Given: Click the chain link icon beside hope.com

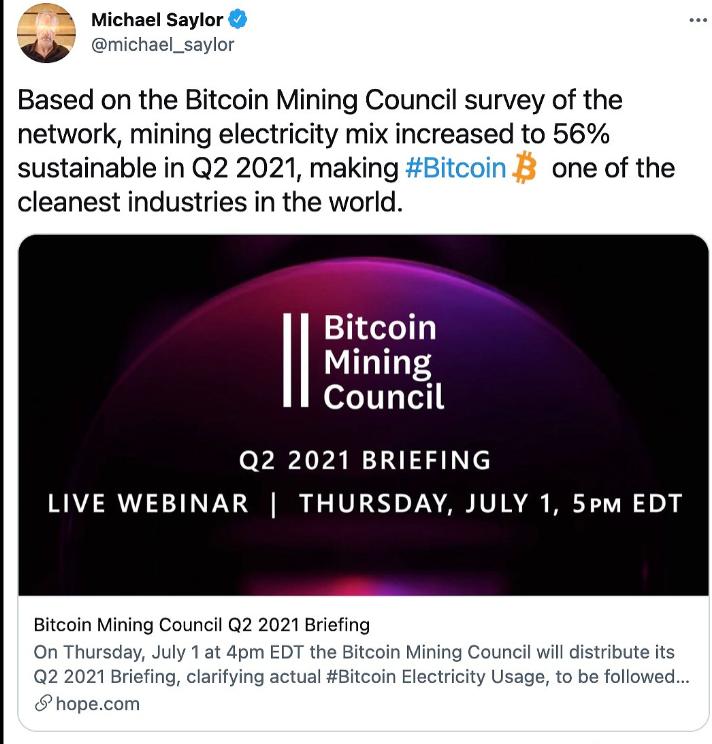Looking at the screenshot, I should [x=42, y=703].
